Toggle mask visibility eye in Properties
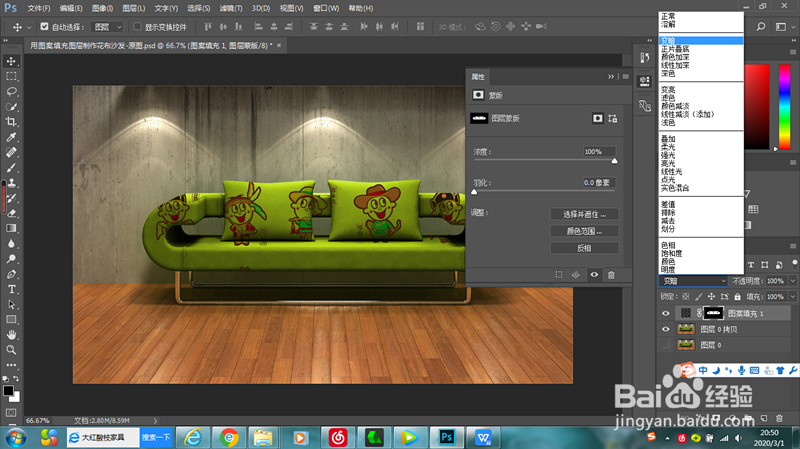Viewport: 800px width, 449px height. point(594,275)
